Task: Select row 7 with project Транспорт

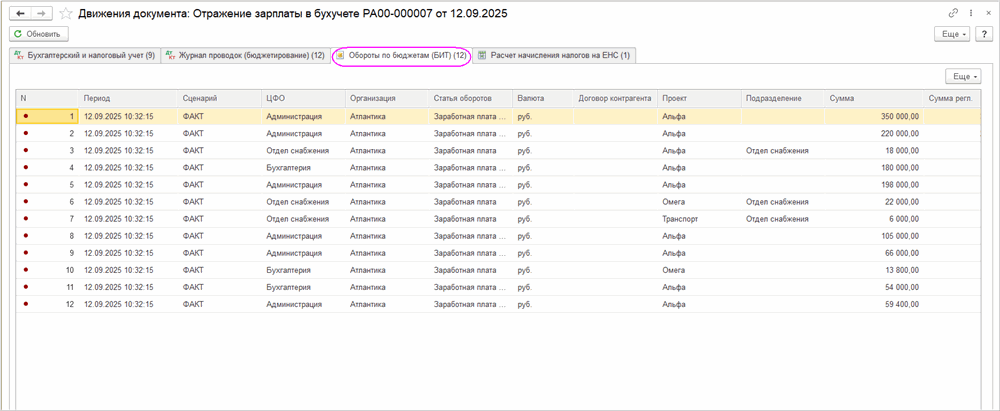Action: (x=680, y=218)
